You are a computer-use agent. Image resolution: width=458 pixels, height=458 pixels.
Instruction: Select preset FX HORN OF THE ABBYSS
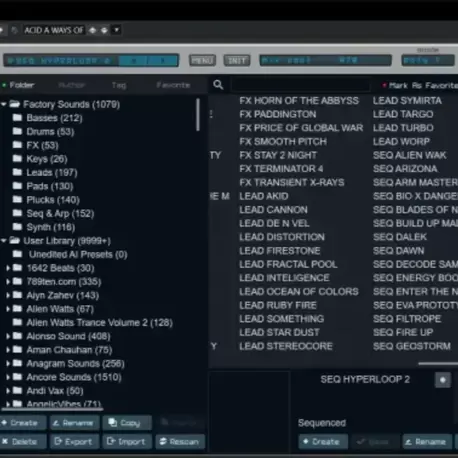tap(299, 101)
